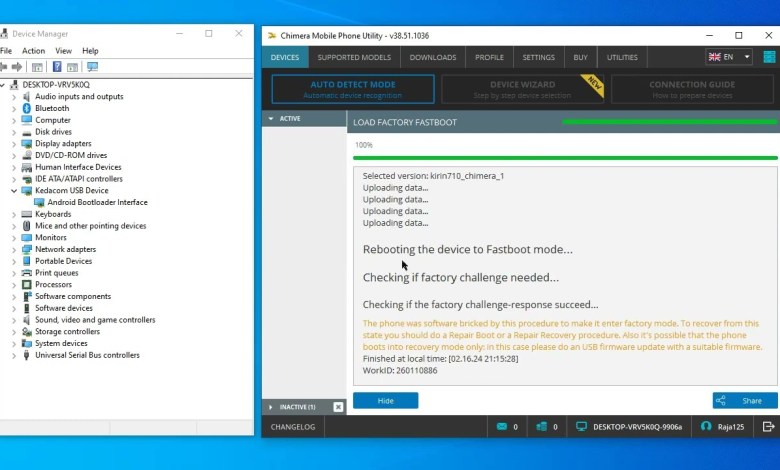Image resolution: width=780 pixels, height=470 pixels.
Task: Click the Android Bootloader Interface device icon
Action: [x=39, y=202]
